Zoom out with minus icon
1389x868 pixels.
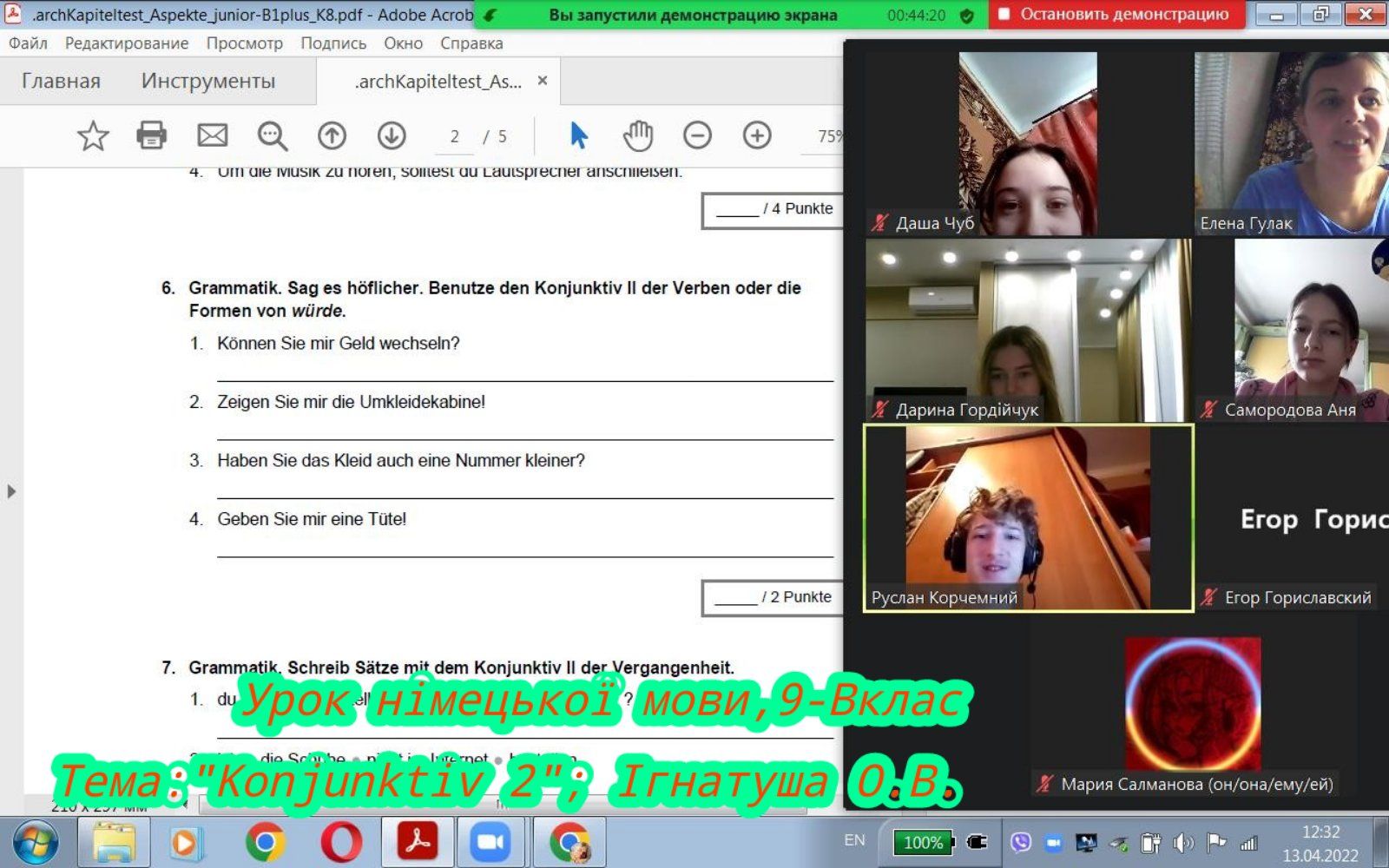click(697, 135)
